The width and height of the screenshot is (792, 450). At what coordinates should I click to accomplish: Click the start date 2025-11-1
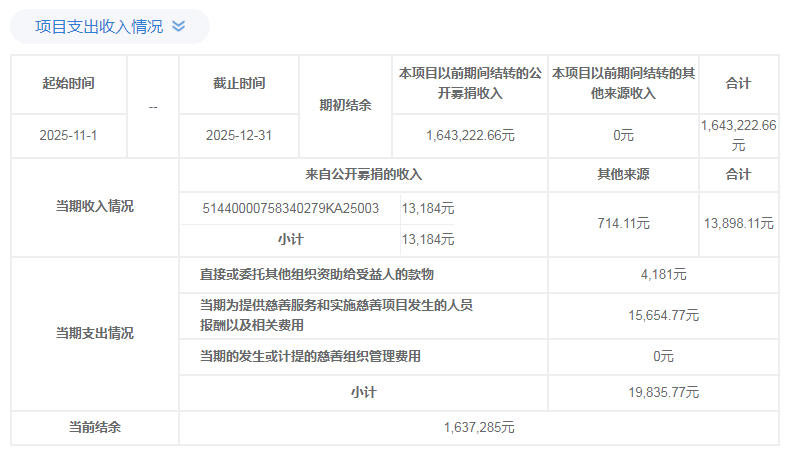[x=69, y=135]
